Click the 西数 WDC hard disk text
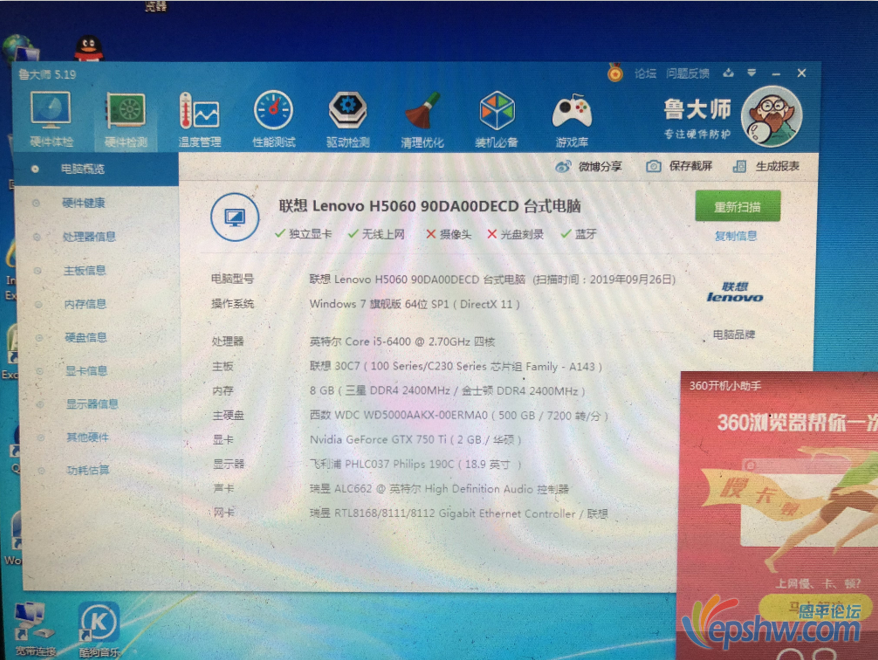This screenshot has width=878, height=660. pos(459,415)
